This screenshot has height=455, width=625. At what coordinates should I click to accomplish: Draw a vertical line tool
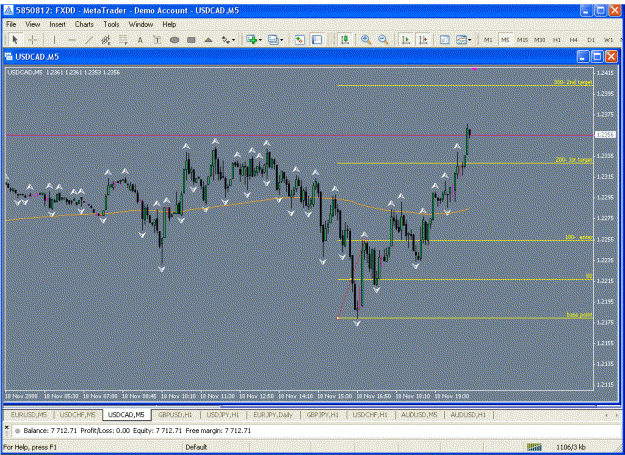[x=54, y=39]
